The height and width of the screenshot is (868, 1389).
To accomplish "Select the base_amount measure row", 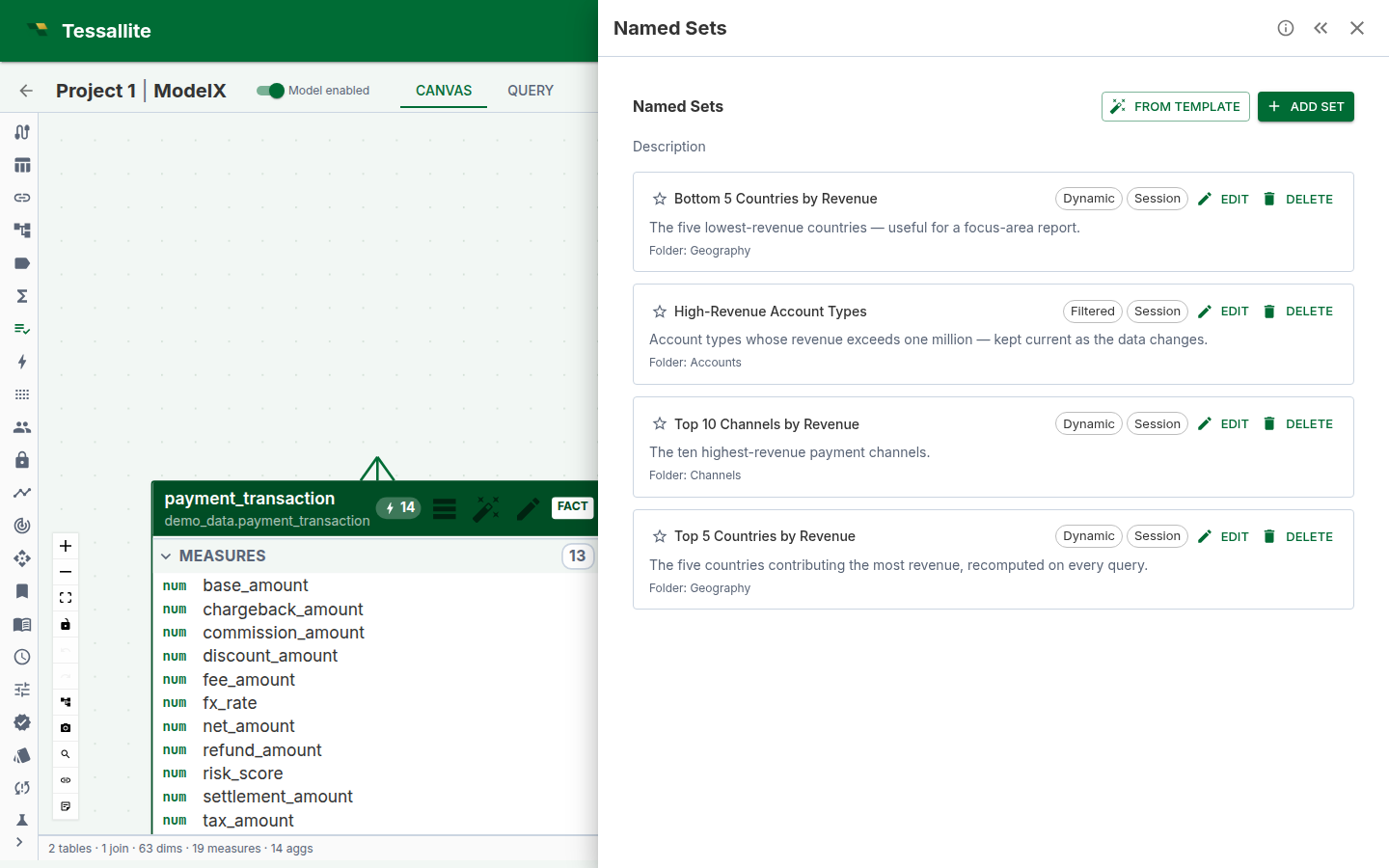I will (375, 585).
